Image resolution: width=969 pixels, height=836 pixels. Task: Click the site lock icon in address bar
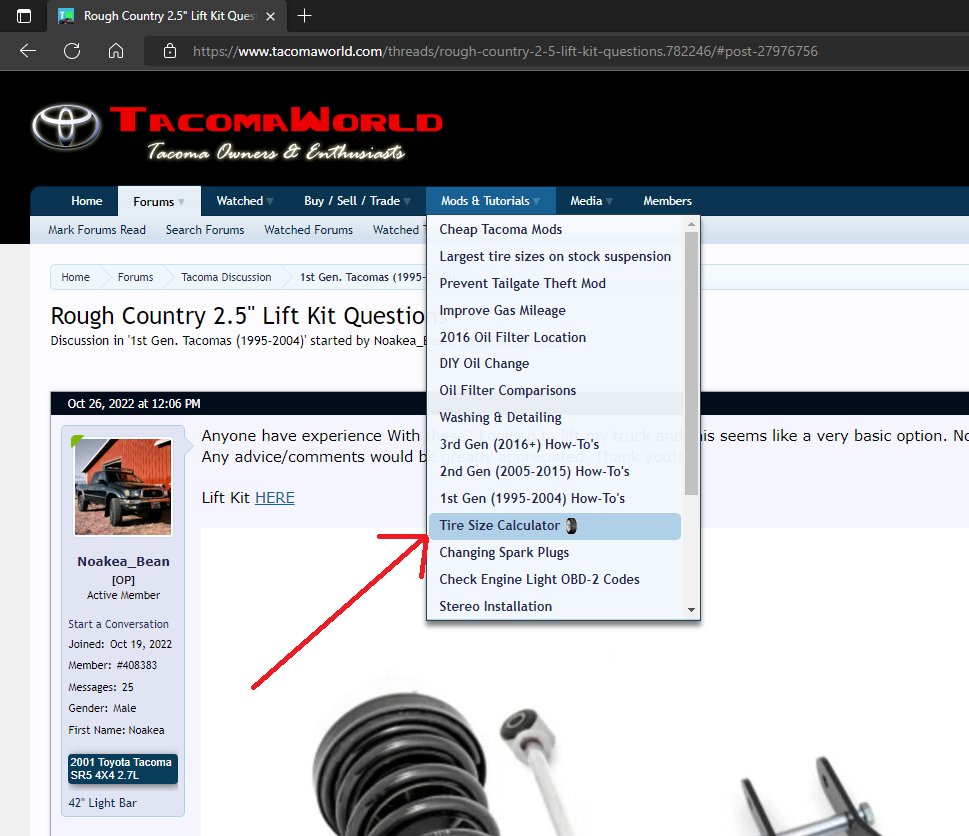170,51
